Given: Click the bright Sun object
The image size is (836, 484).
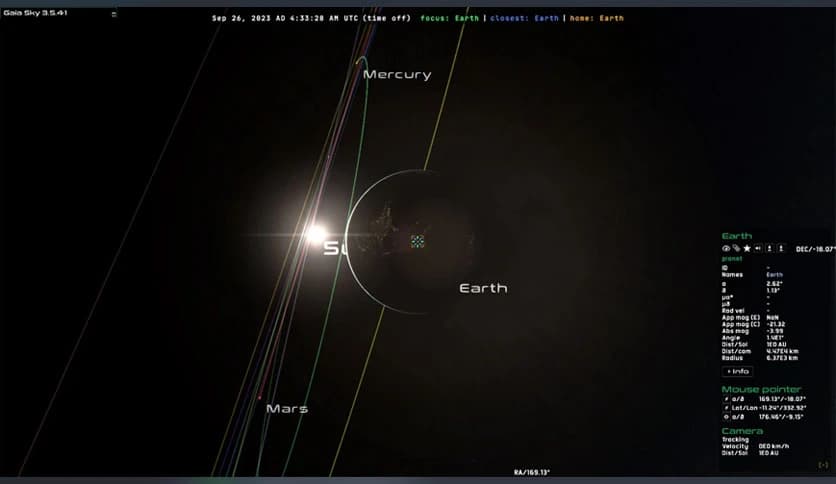Looking at the screenshot, I should [317, 234].
